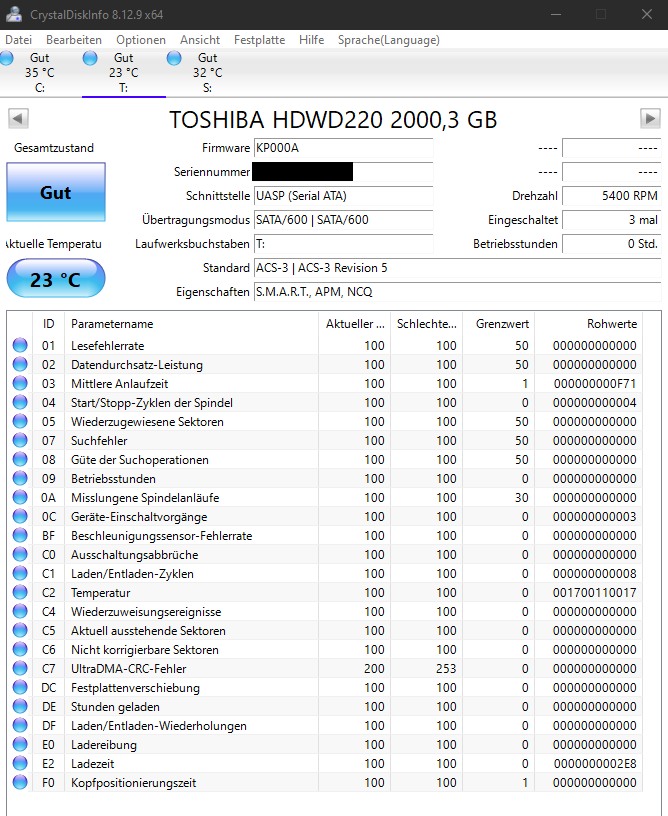This screenshot has width=668, height=816.
Task: Click the TOSHIBA HDWD220 2000,3 GB title
Action: [x=333, y=120]
